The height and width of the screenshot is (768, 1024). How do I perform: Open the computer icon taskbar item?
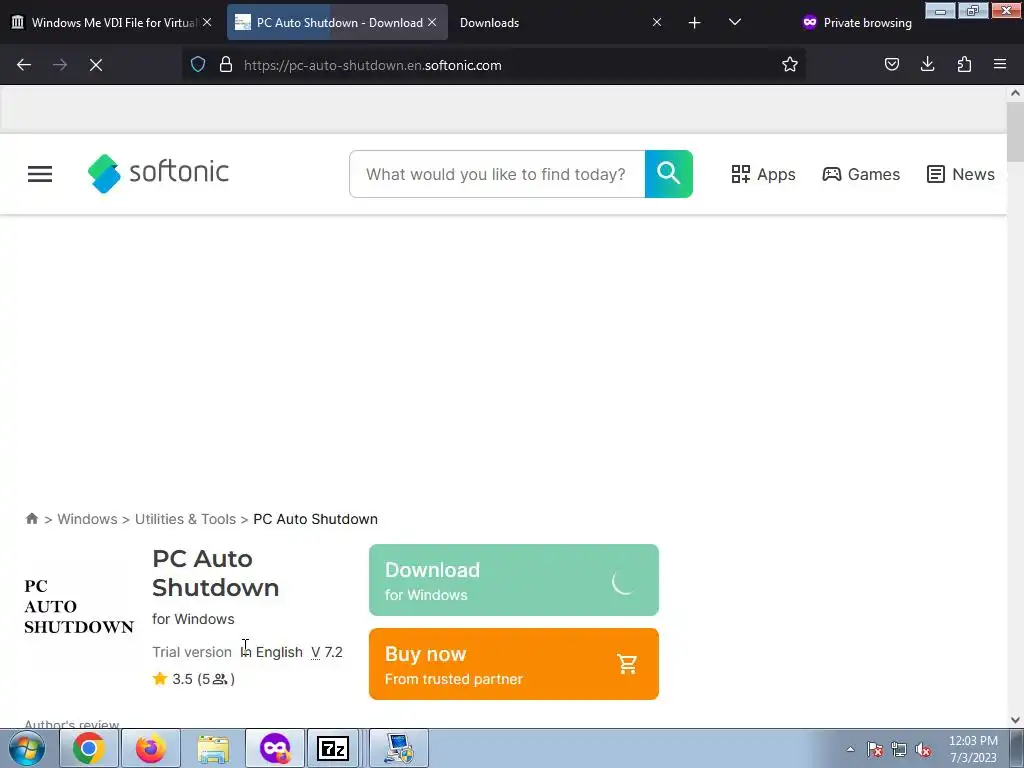tap(399, 748)
